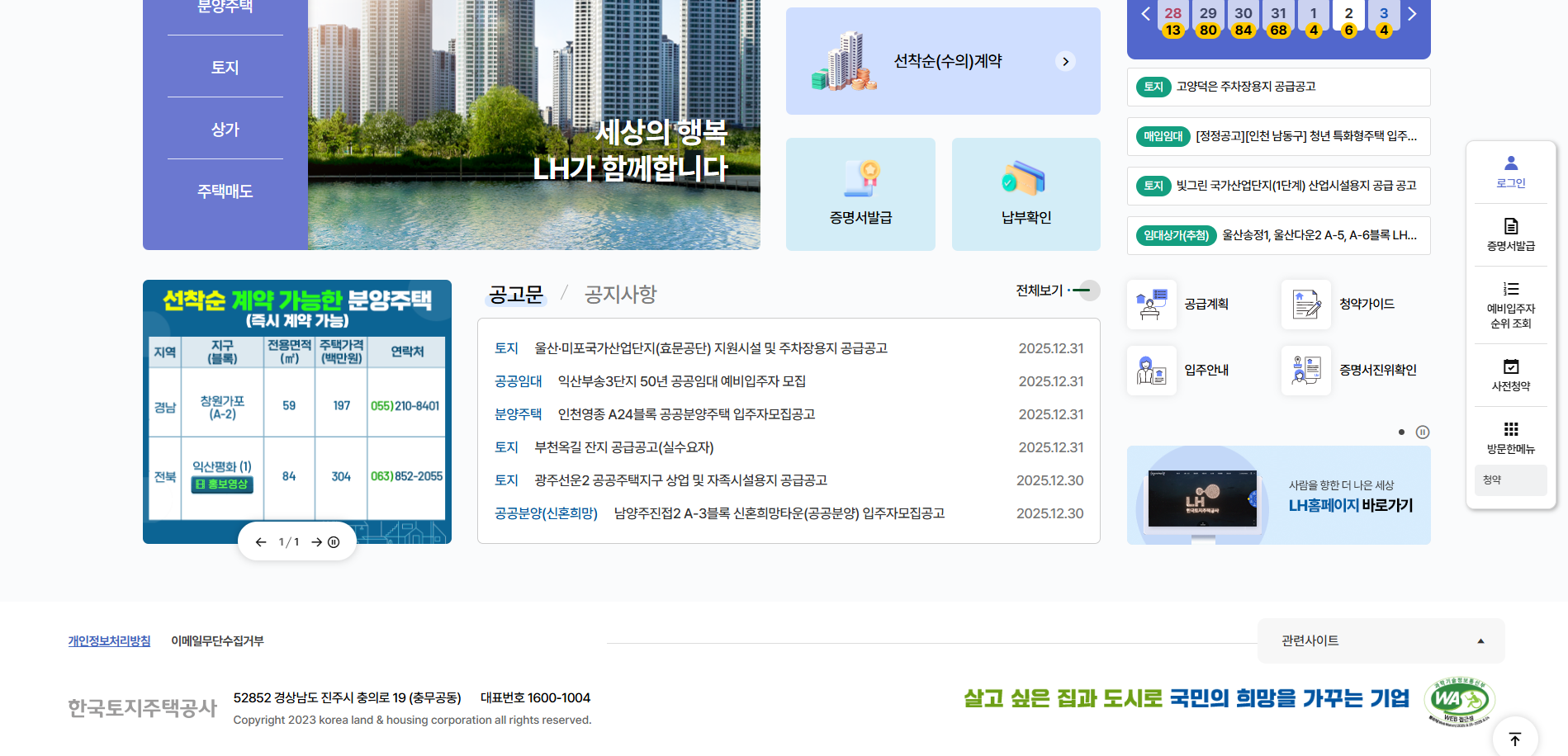This screenshot has height=756, width=1568.
Task: Select date 31 in the calendar
Action: [x=1278, y=21]
